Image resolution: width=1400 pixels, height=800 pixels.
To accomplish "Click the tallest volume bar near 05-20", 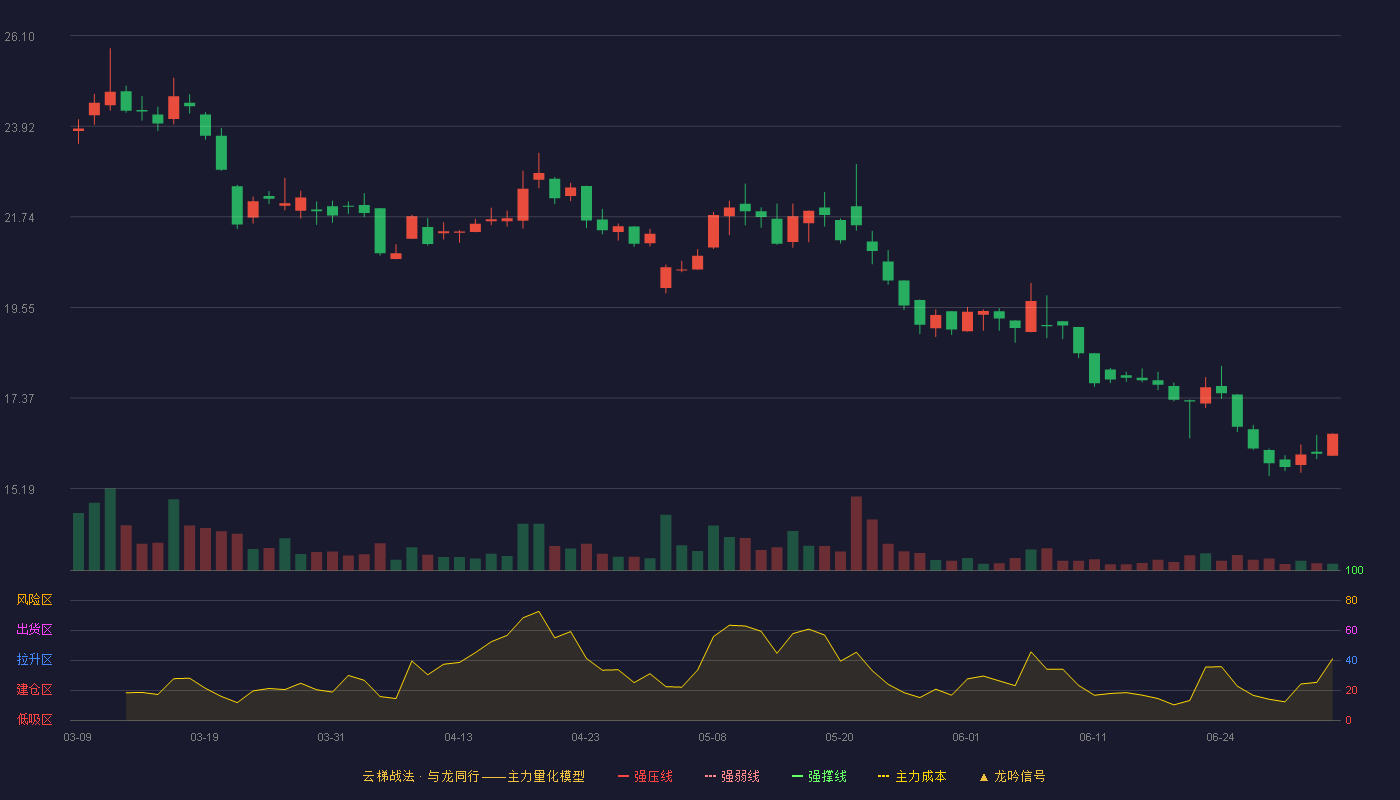I will (856, 533).
